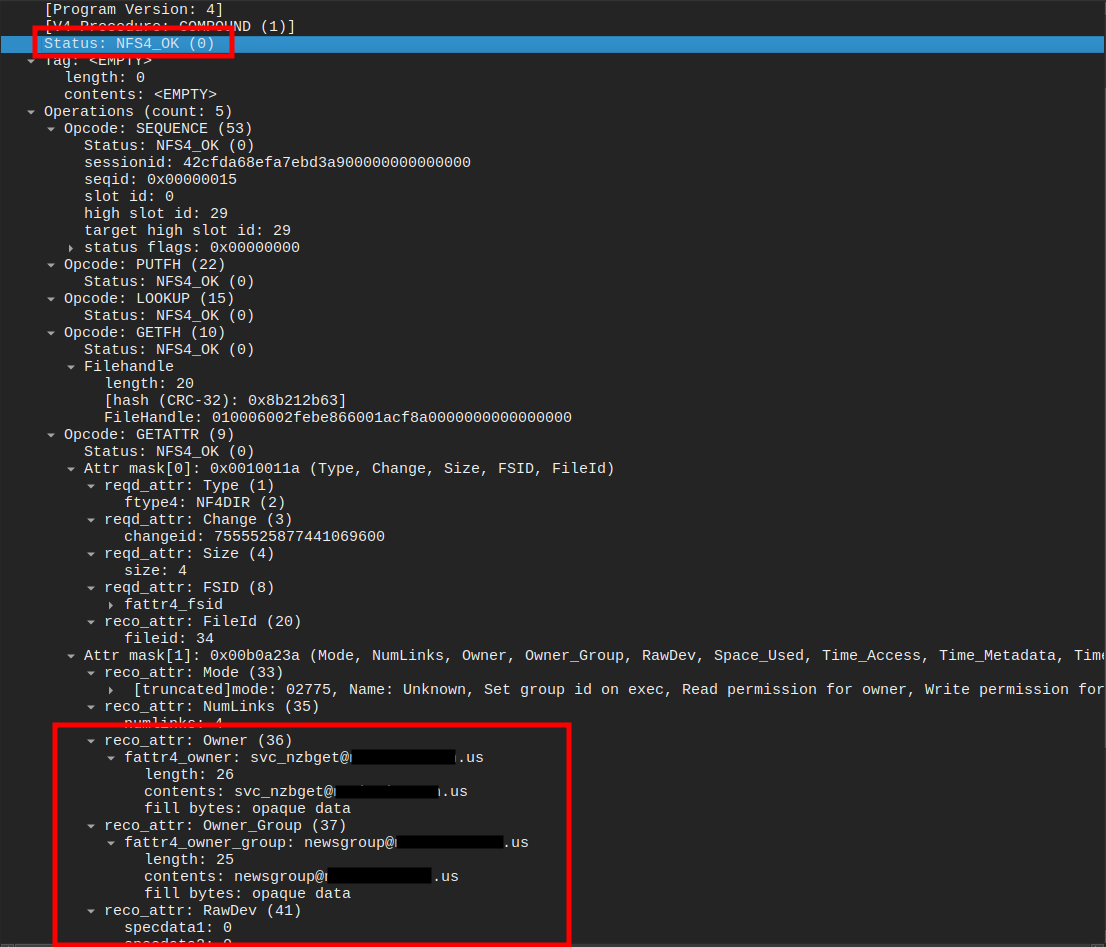
Task: Collapse the Opcode: LOOKUP (15) arrow
Action: [x=52, y=299]
